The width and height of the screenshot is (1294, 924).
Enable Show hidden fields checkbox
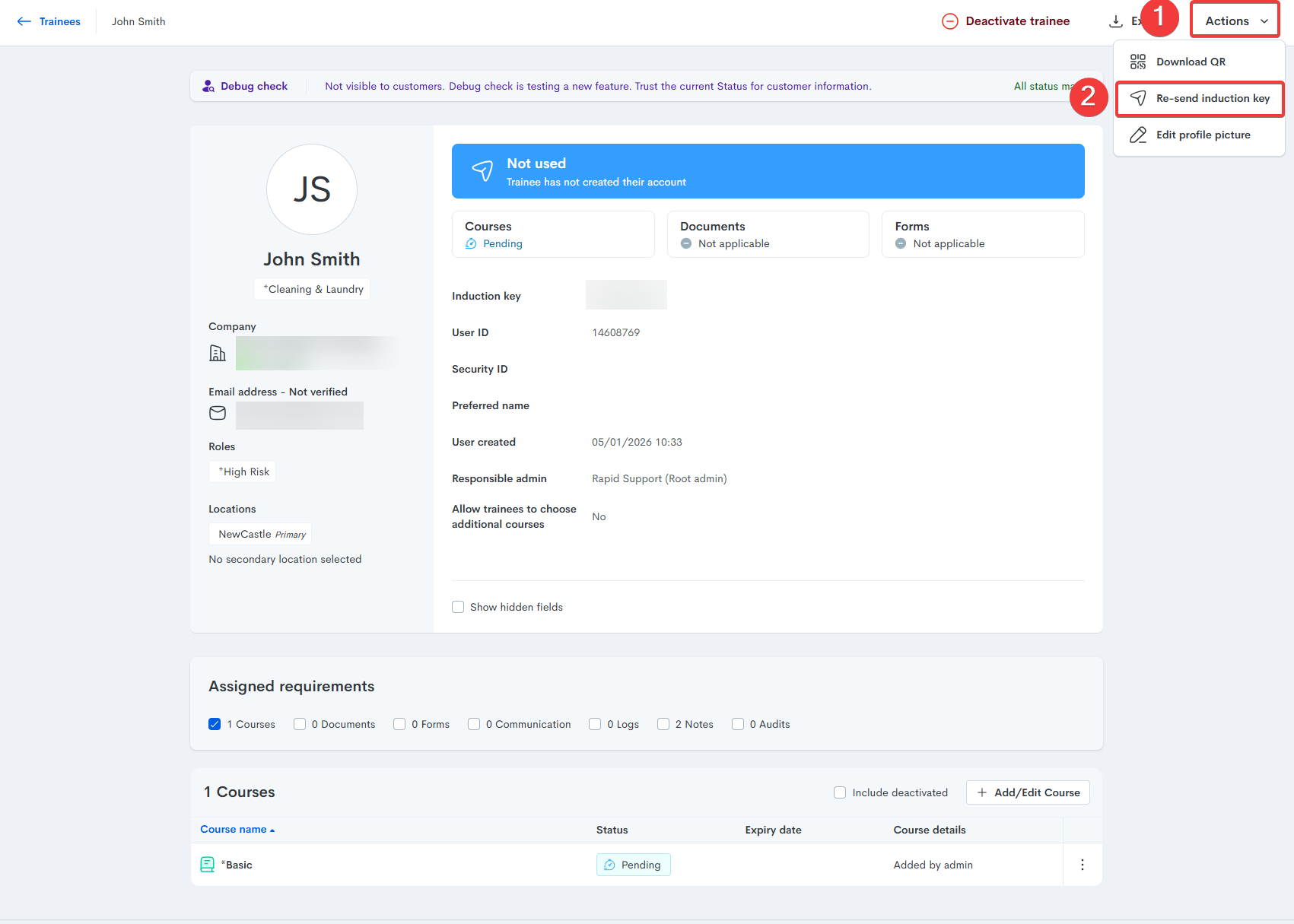[458, 607]
